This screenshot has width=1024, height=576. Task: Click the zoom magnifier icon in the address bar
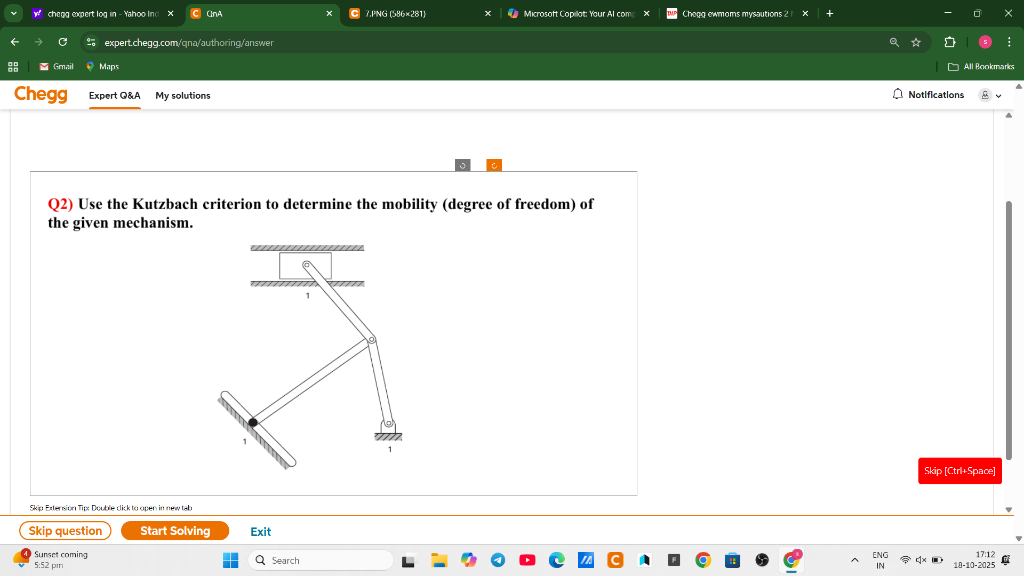click(x=894, y=42)
